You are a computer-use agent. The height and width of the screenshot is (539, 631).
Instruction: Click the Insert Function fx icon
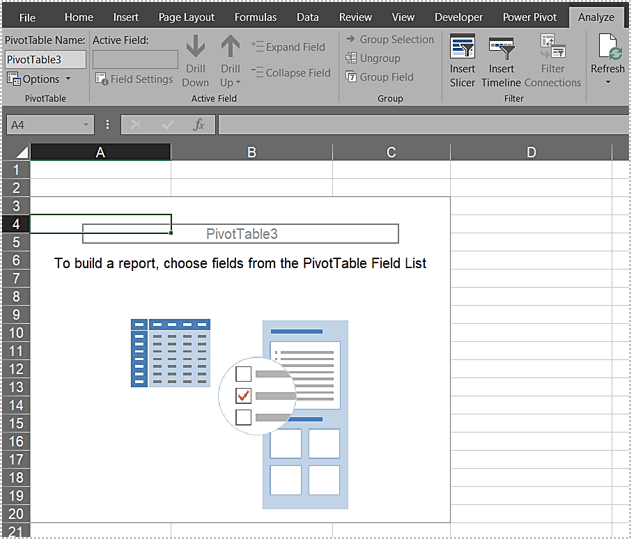click(199, 125)
